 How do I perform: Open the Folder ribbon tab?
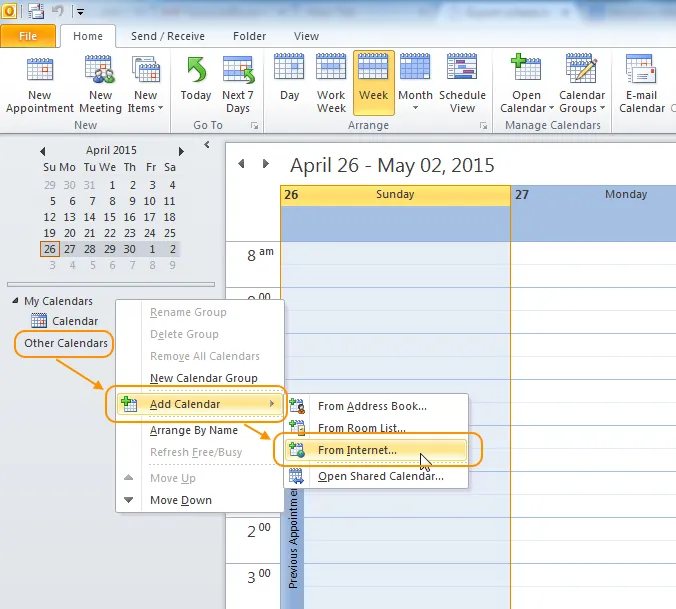click(x=249, y=36)
